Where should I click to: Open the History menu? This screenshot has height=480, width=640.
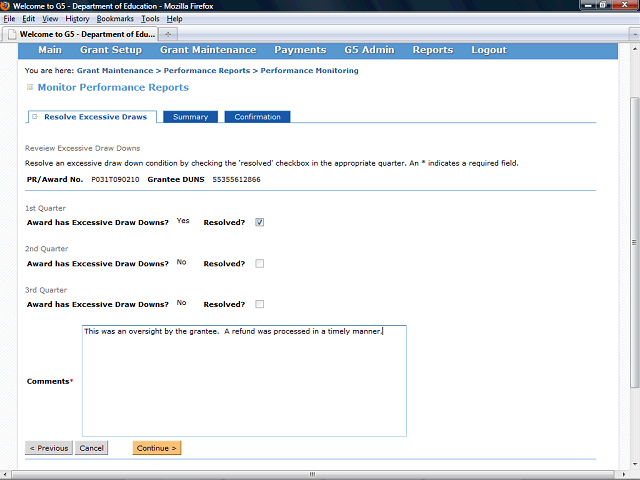[x=77, y=19]
